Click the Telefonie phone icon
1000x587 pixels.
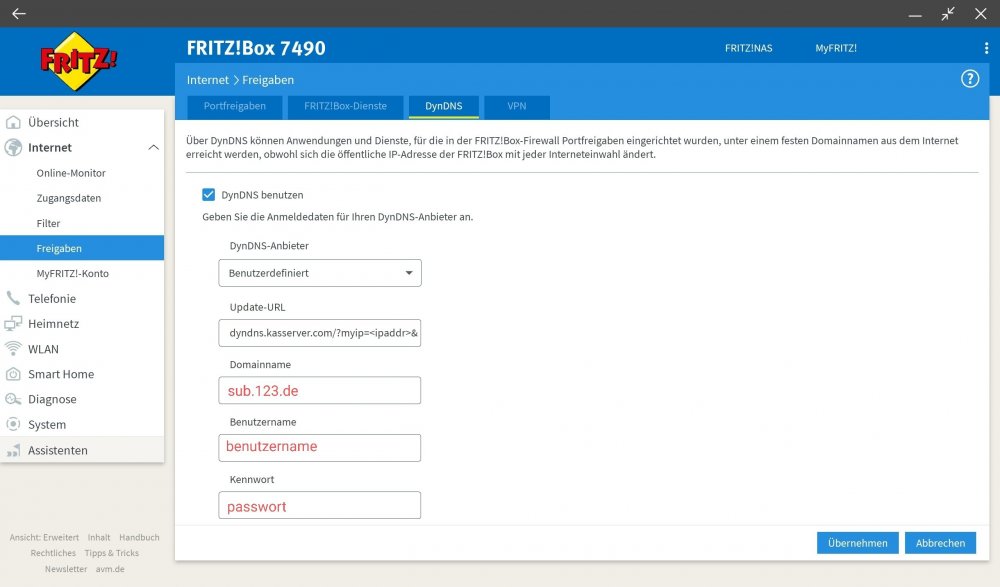(13, 298)
